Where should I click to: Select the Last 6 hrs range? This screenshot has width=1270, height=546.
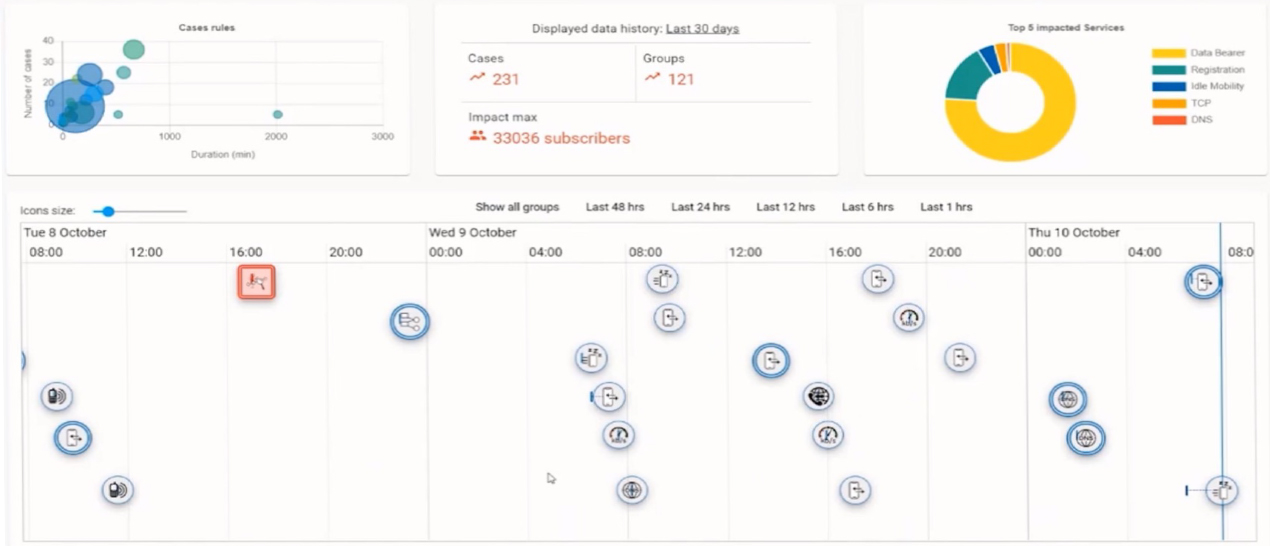point(867,207)
